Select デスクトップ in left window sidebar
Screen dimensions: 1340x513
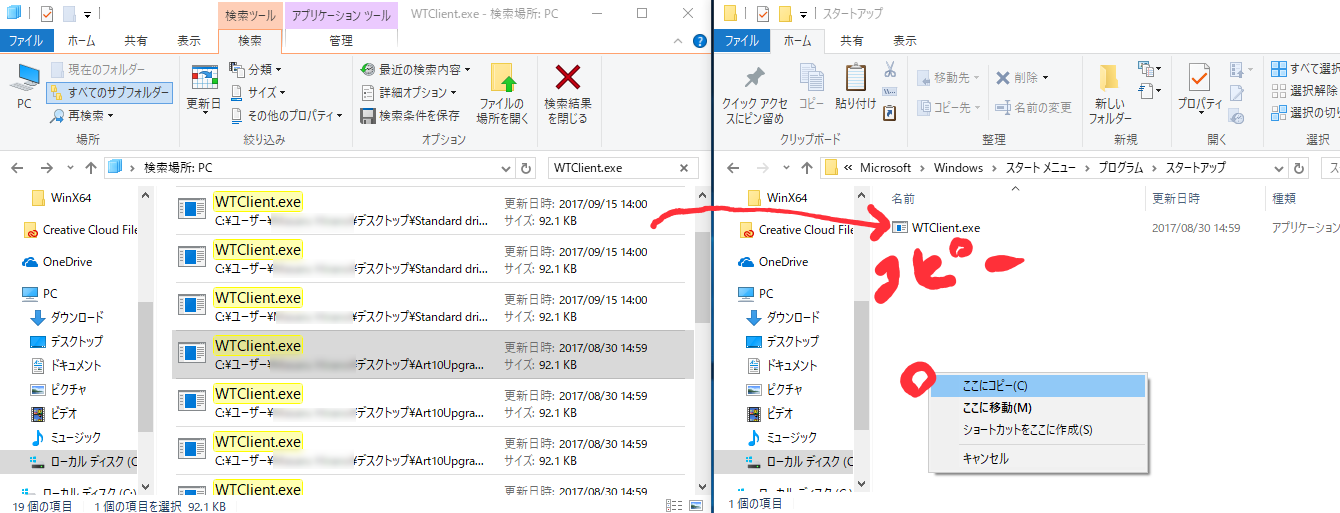pyautogui.click(x=76, y=341)
